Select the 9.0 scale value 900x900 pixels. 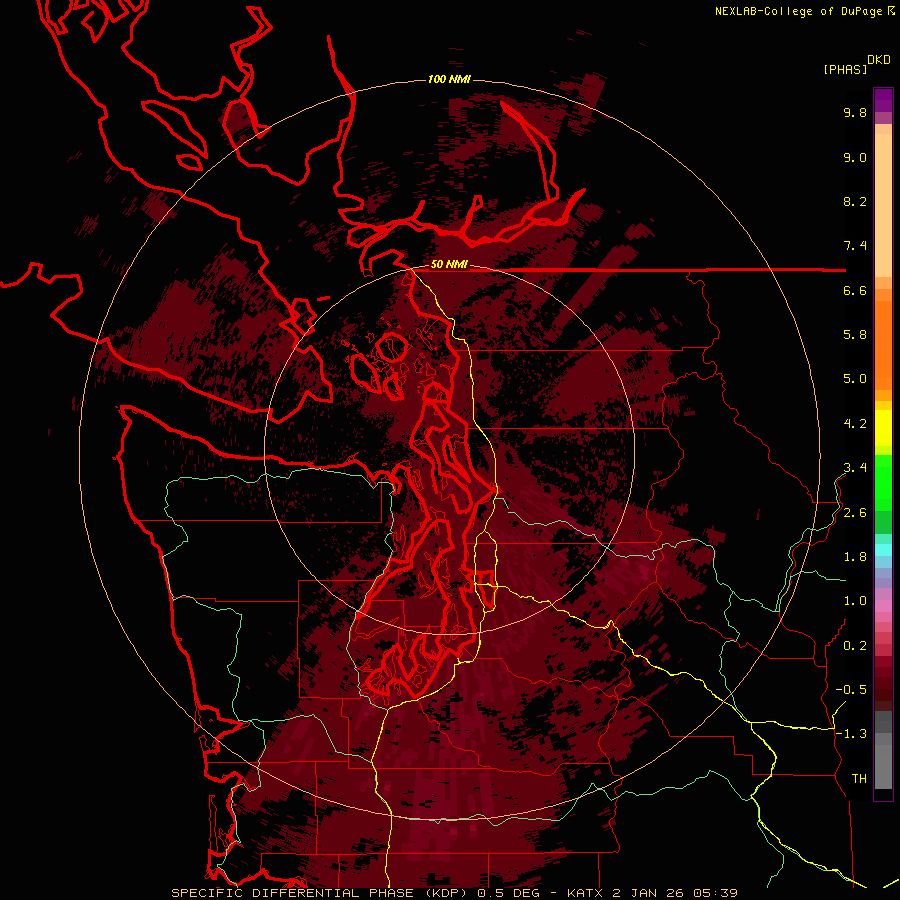point(855,157)
